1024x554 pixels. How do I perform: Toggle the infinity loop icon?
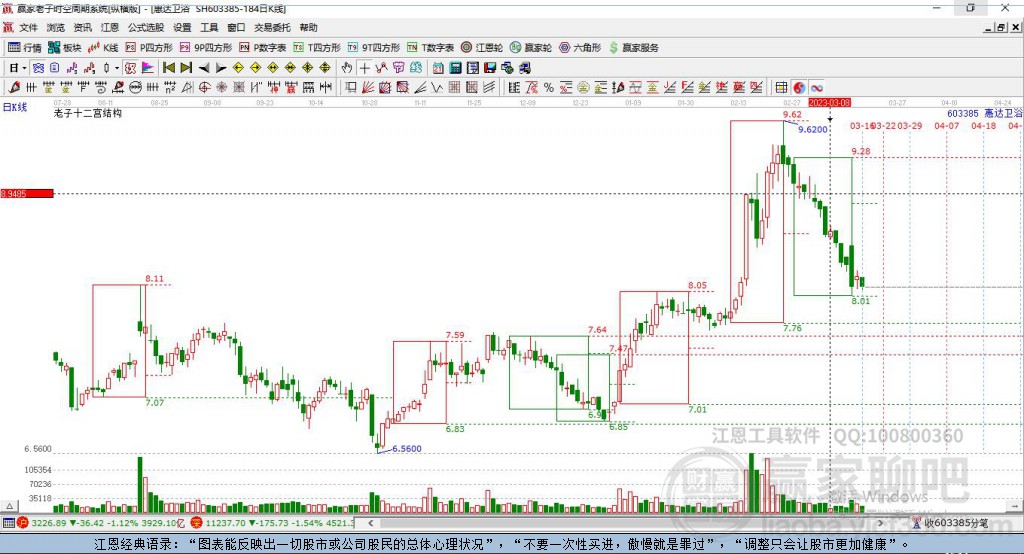[816, 87]
